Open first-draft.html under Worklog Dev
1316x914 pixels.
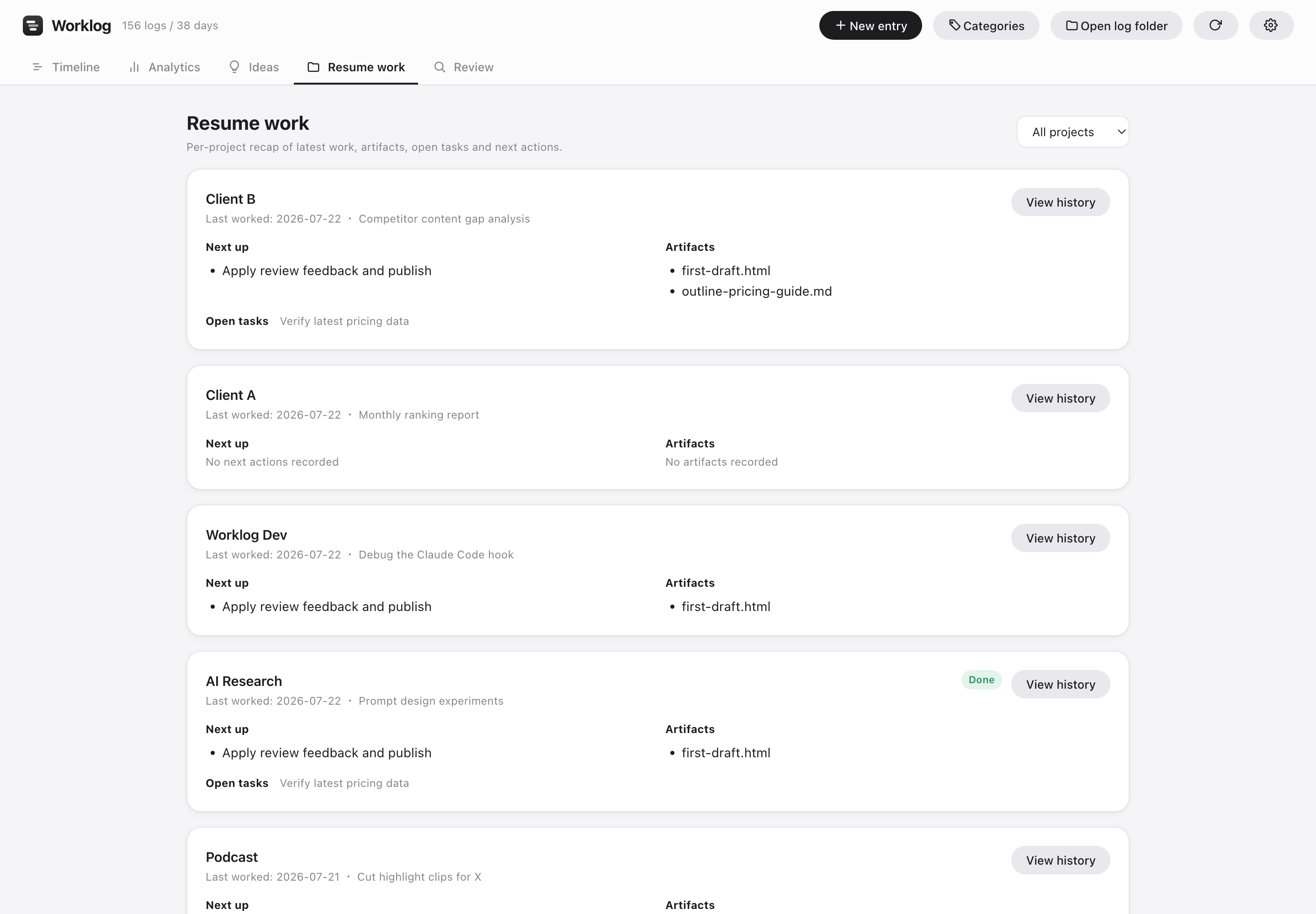[x=726, y=606]
